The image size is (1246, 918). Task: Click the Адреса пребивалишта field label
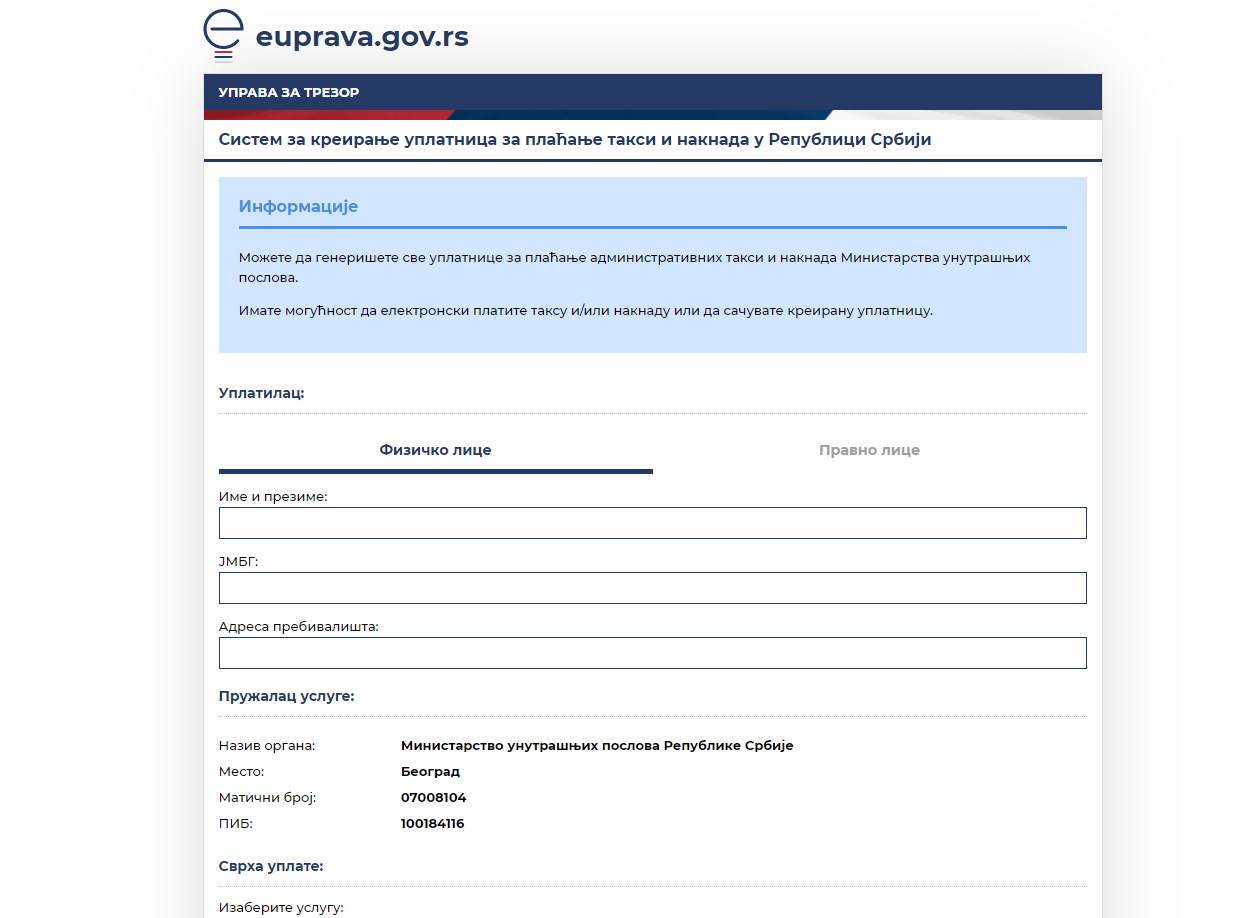(299, 627)
